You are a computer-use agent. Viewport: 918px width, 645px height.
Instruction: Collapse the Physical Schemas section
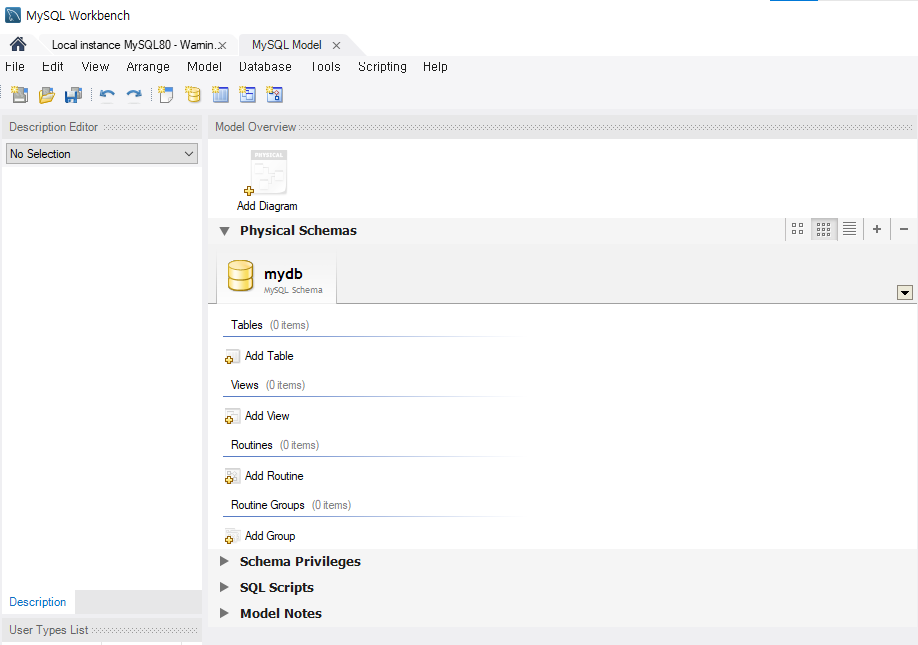pyautogui.click(x=224, y=231)
